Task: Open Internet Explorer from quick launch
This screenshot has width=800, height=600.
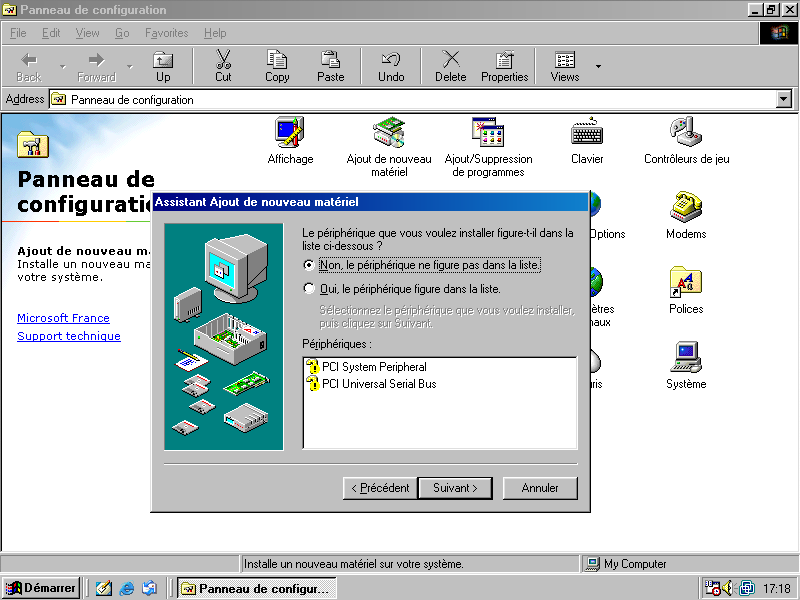Action: click(127, 588)
